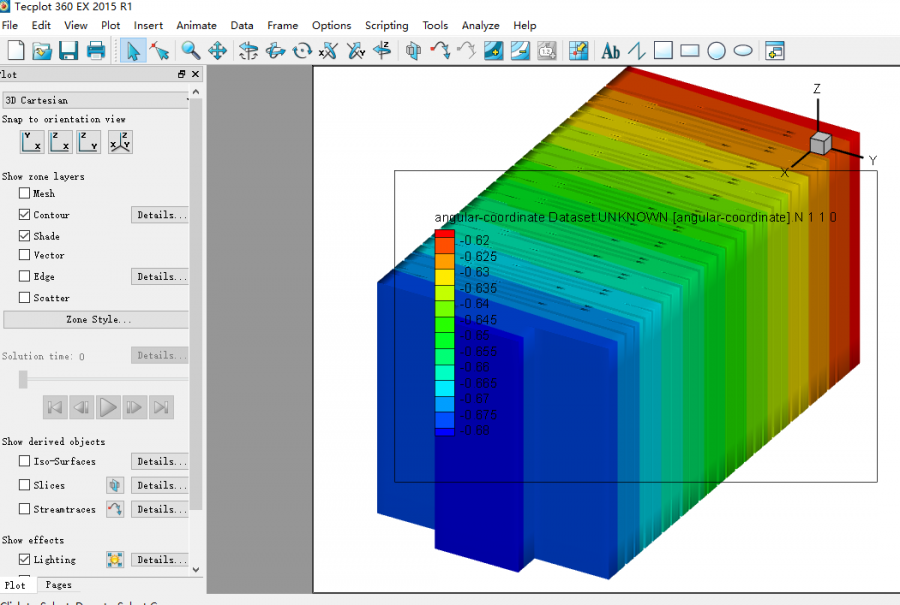
Task: Uncheck the Contour layer checkbox
Action: click(x=25, y=215)
